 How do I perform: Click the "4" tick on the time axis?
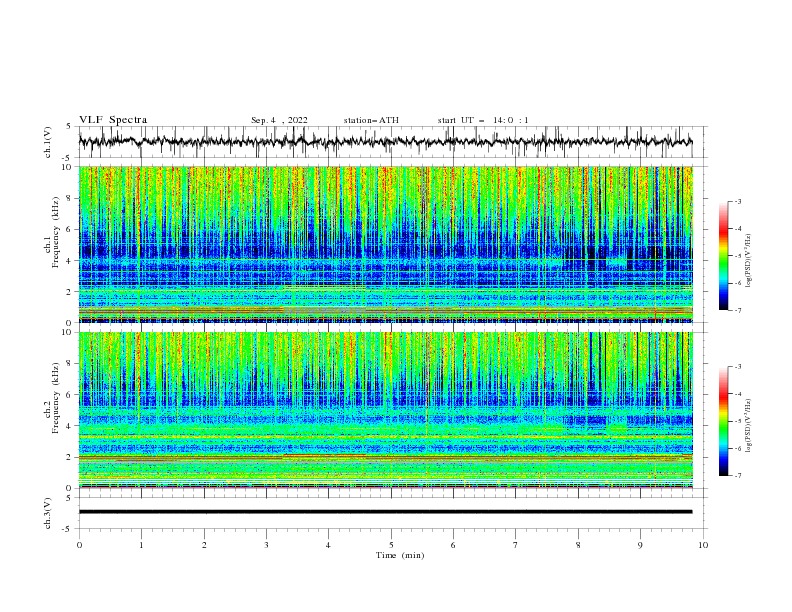click(328, 545)
